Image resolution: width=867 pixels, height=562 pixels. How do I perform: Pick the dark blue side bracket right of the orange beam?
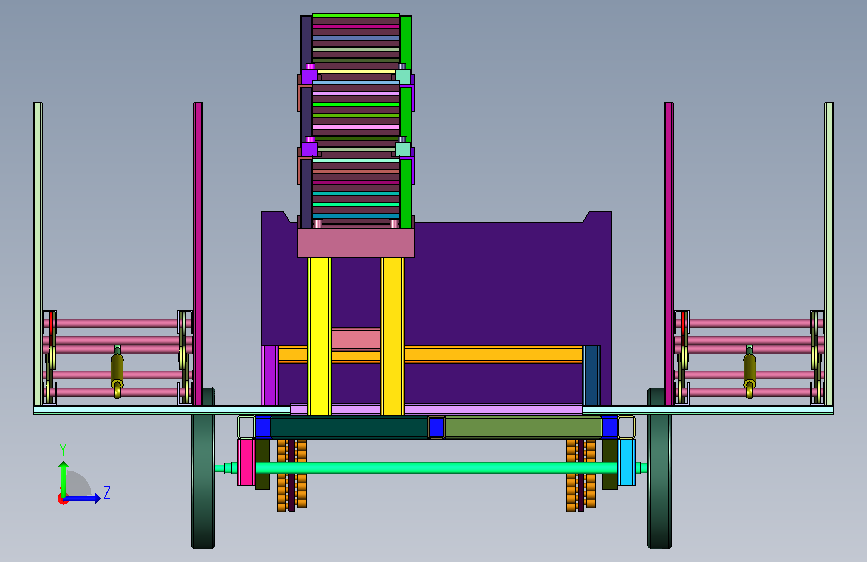(592, 376)
